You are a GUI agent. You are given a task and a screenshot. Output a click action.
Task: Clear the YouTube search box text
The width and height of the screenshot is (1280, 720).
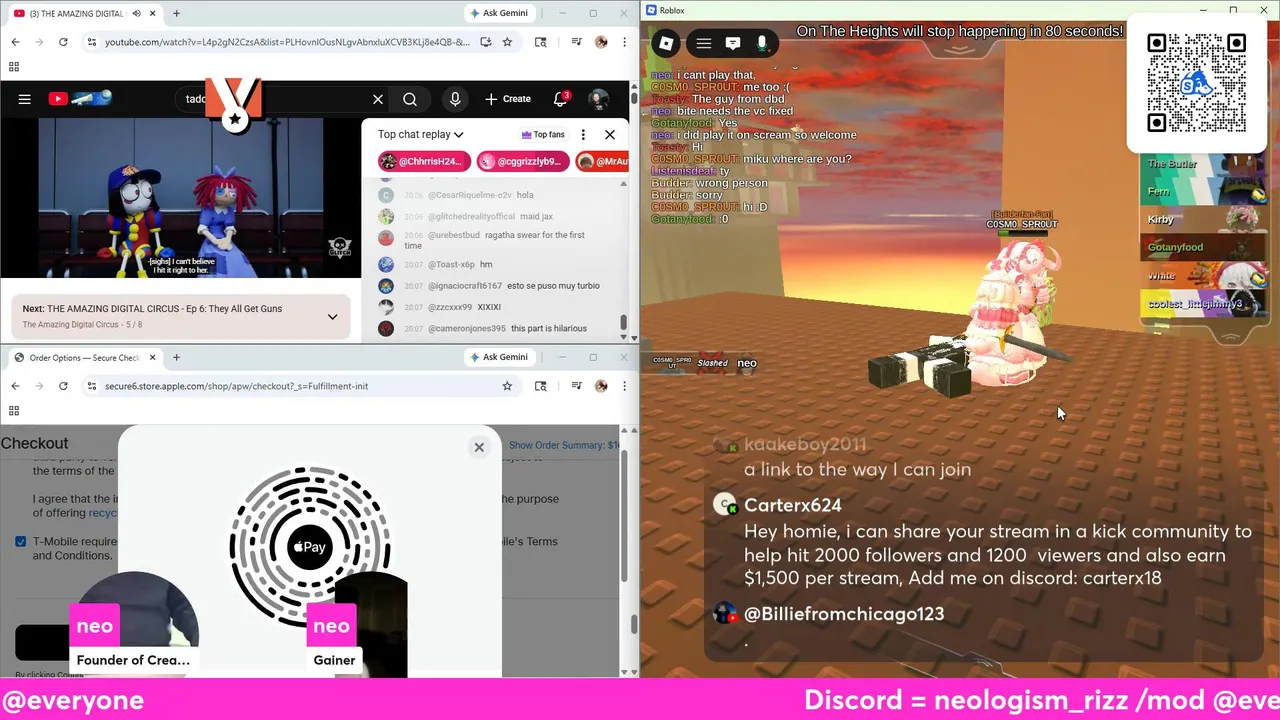(x=378, y=99)
